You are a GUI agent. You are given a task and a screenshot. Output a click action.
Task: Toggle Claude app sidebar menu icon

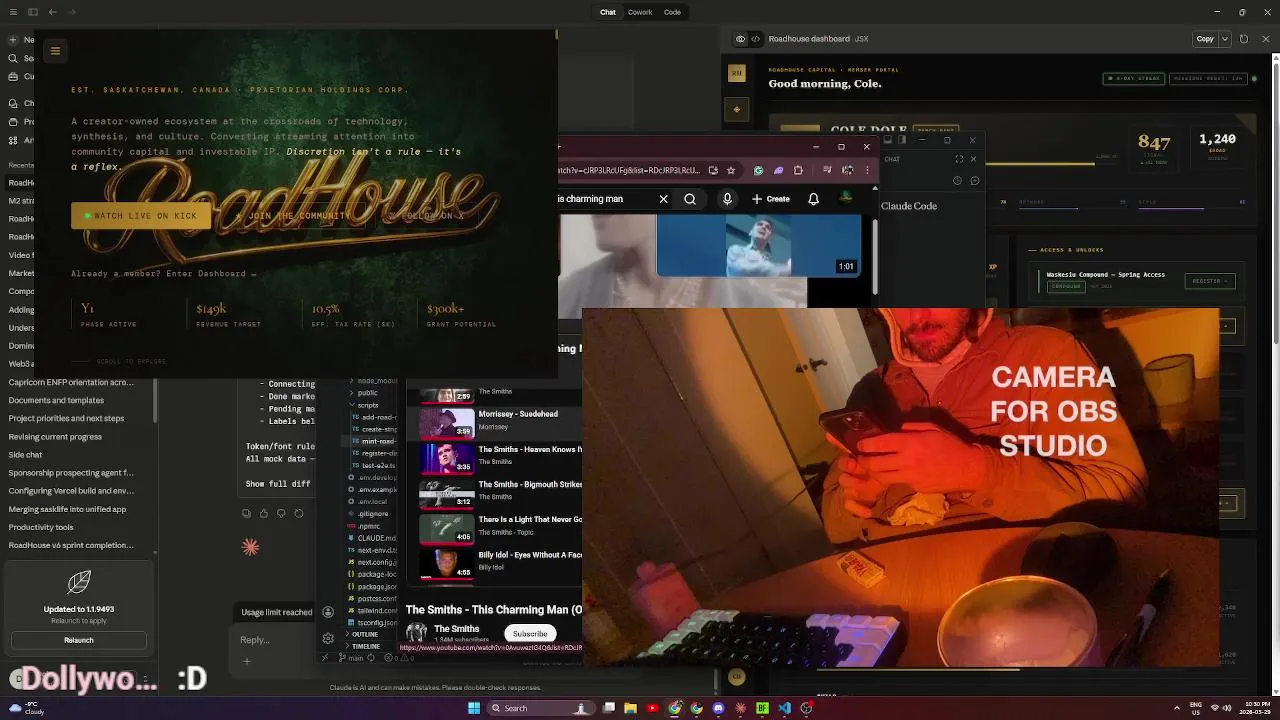13,12
